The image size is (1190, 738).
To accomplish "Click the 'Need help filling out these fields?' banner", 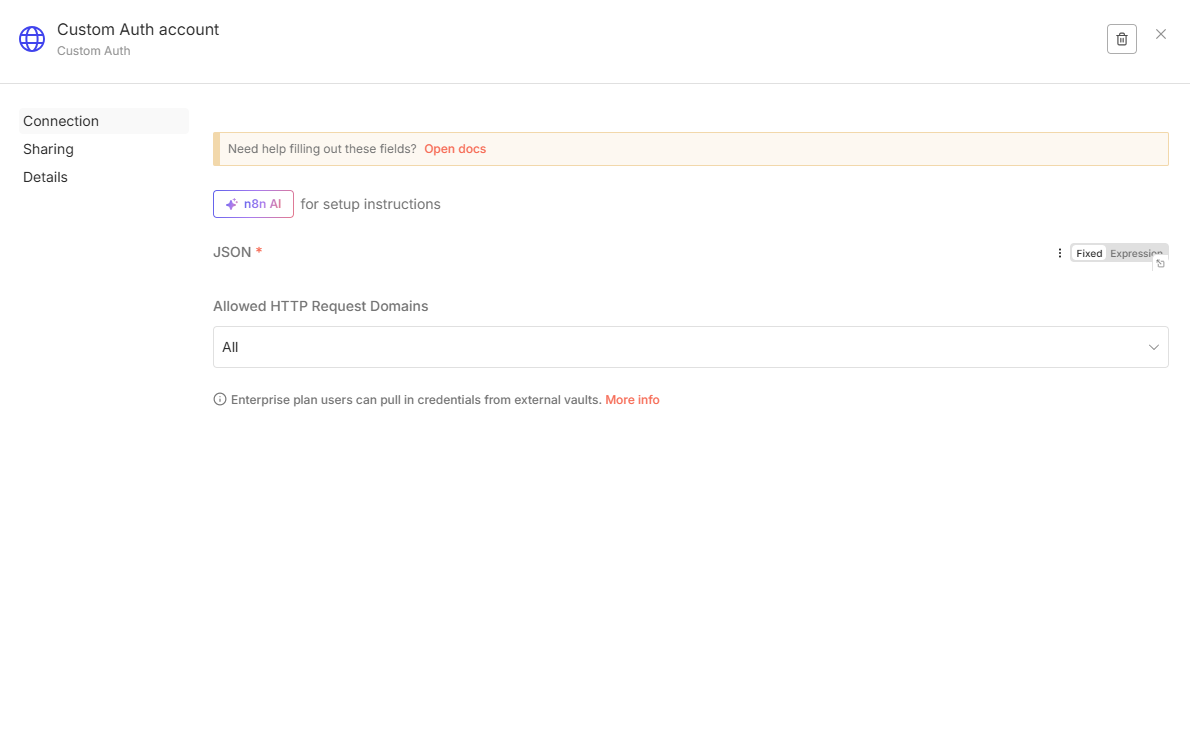I will 322,149.
